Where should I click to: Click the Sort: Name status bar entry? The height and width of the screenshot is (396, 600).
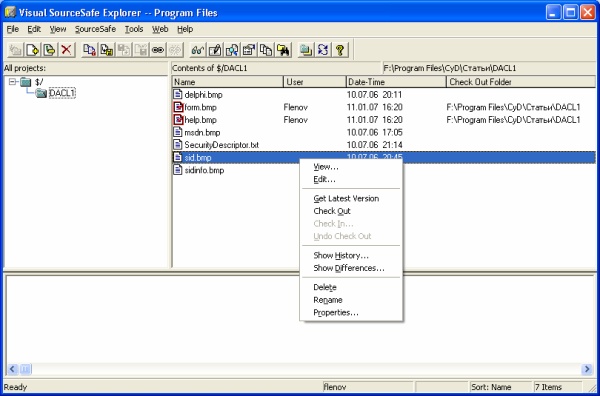point(501,387)
